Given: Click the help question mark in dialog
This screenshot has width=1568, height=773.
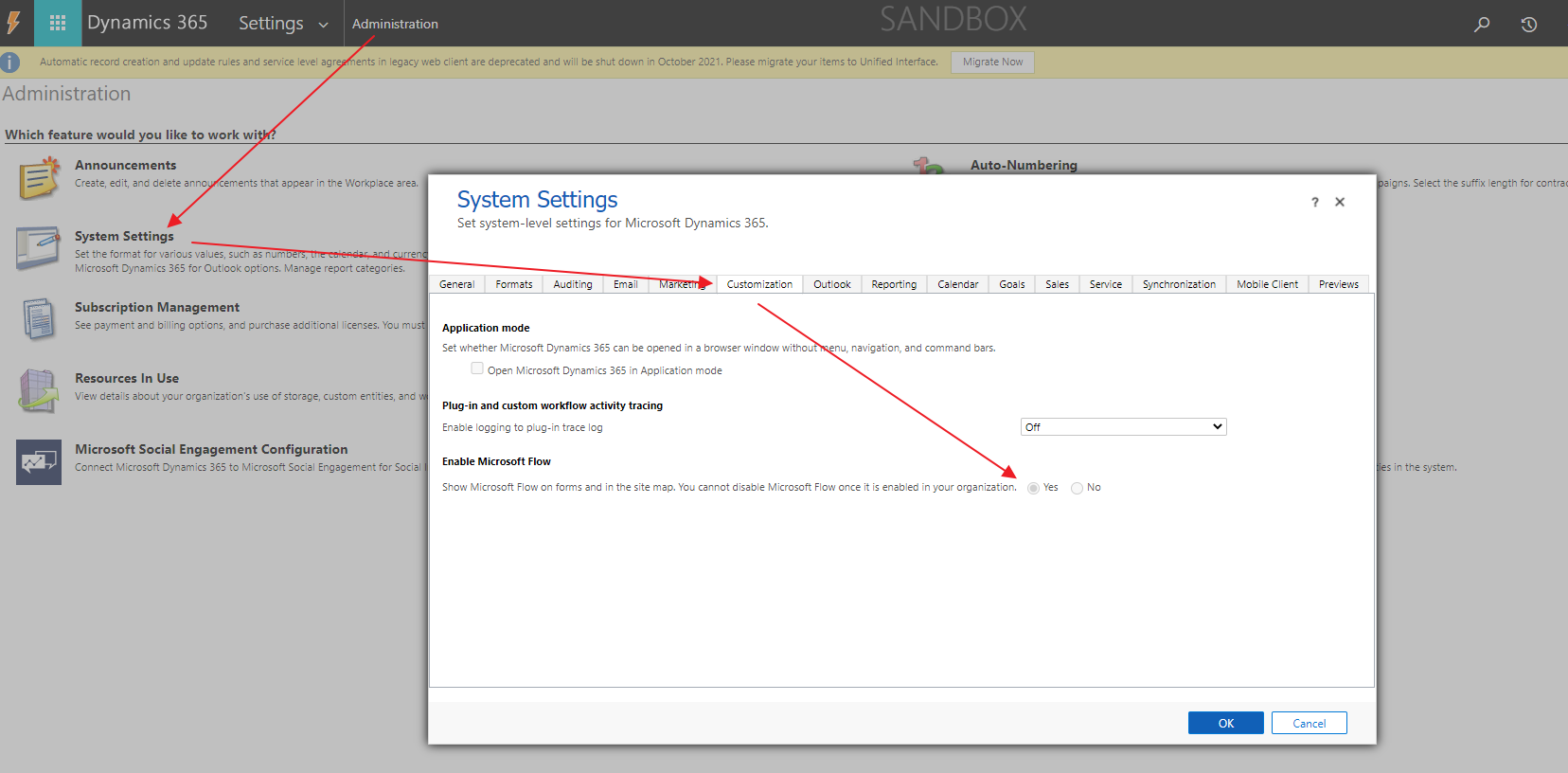Looking at the screenshot, I should coord(1314,202).
